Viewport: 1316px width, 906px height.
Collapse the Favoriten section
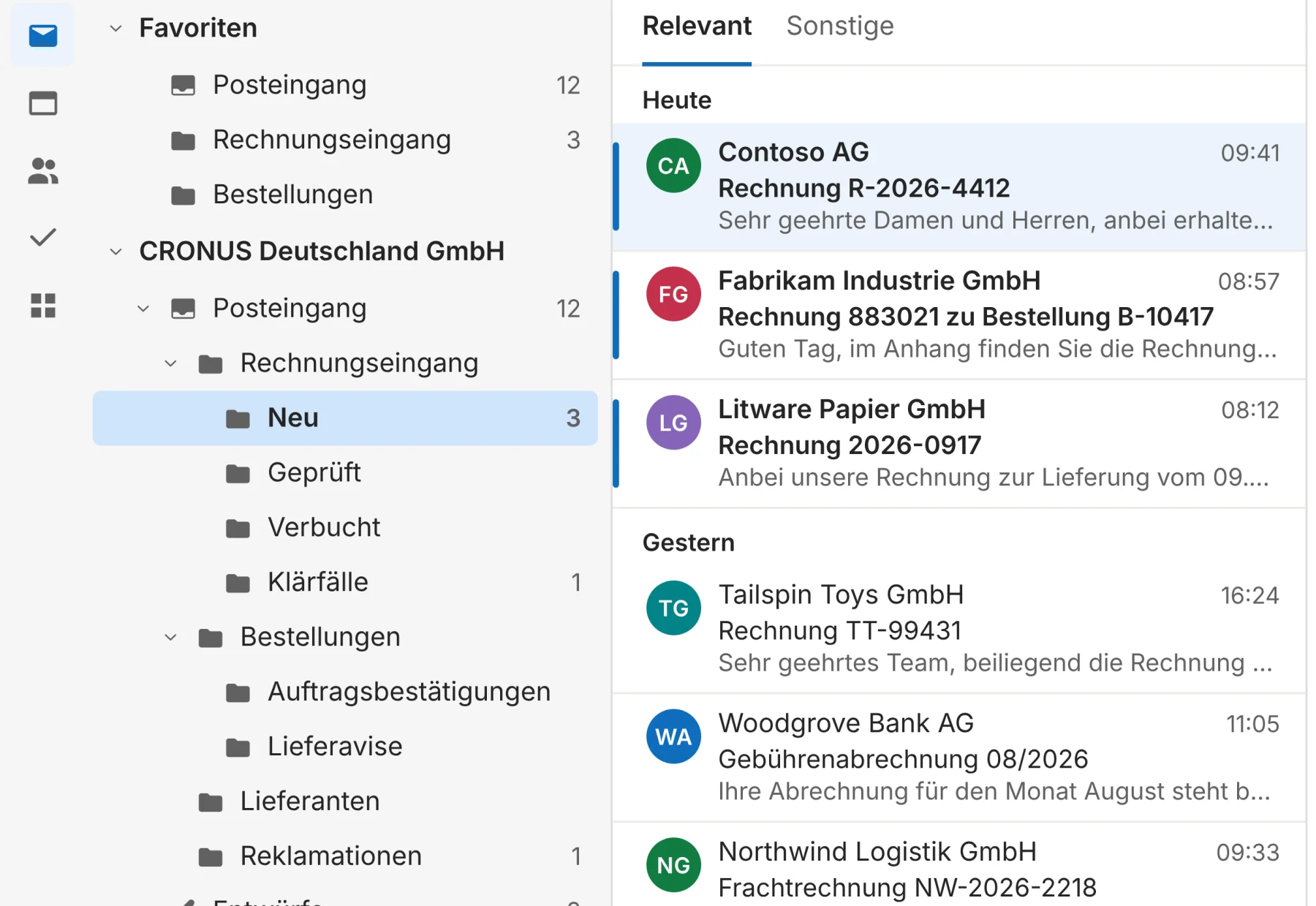(116, 29)
